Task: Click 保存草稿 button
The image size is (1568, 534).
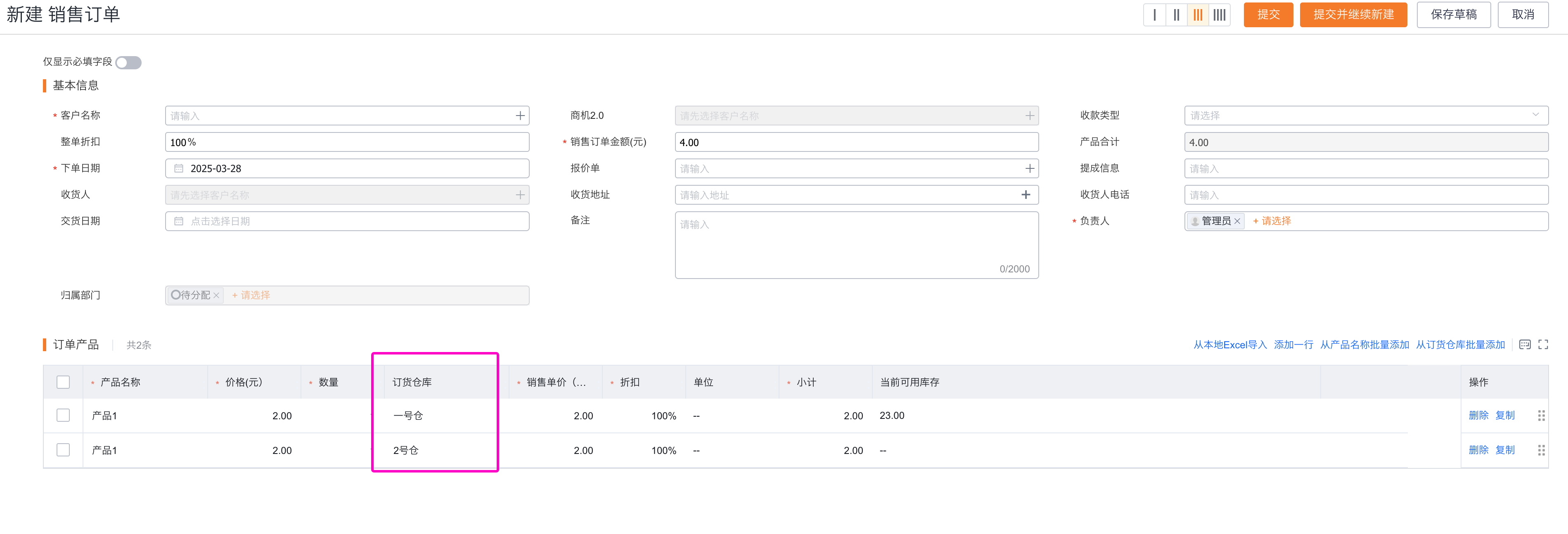Action: pyautogui.click(x=1454, y=14)
